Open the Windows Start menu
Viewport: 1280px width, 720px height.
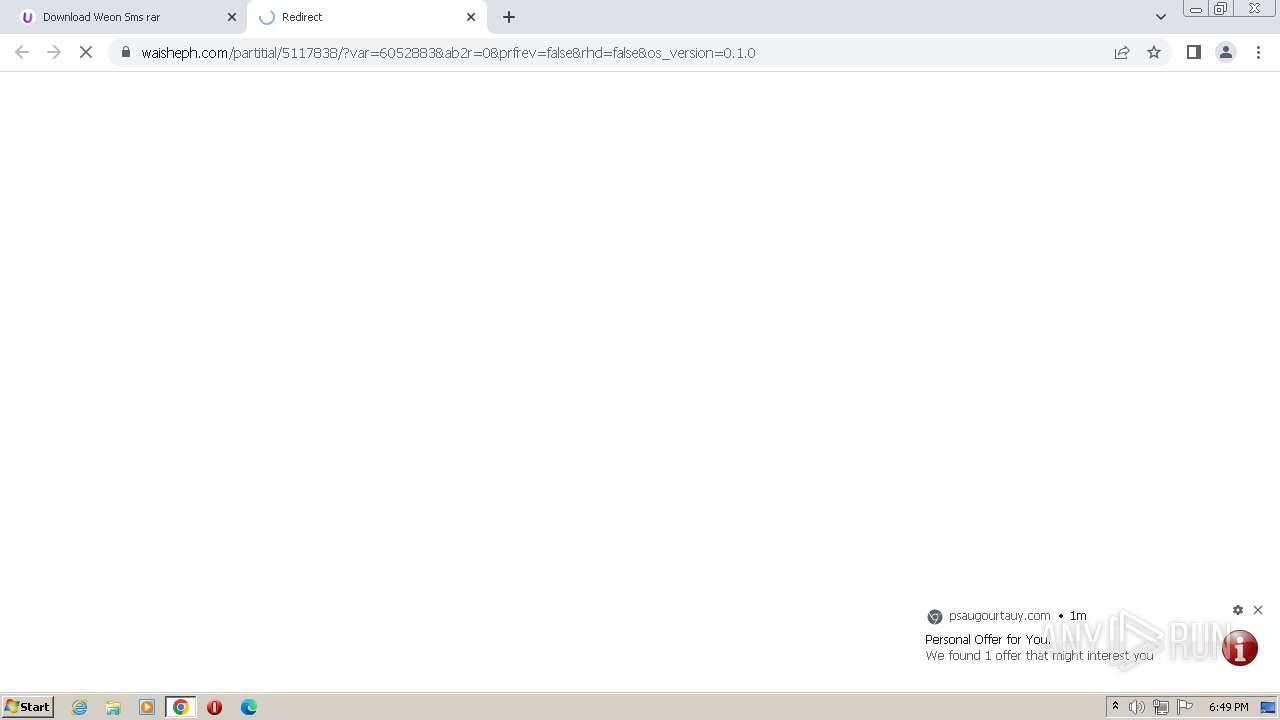[x=28, y=706]
